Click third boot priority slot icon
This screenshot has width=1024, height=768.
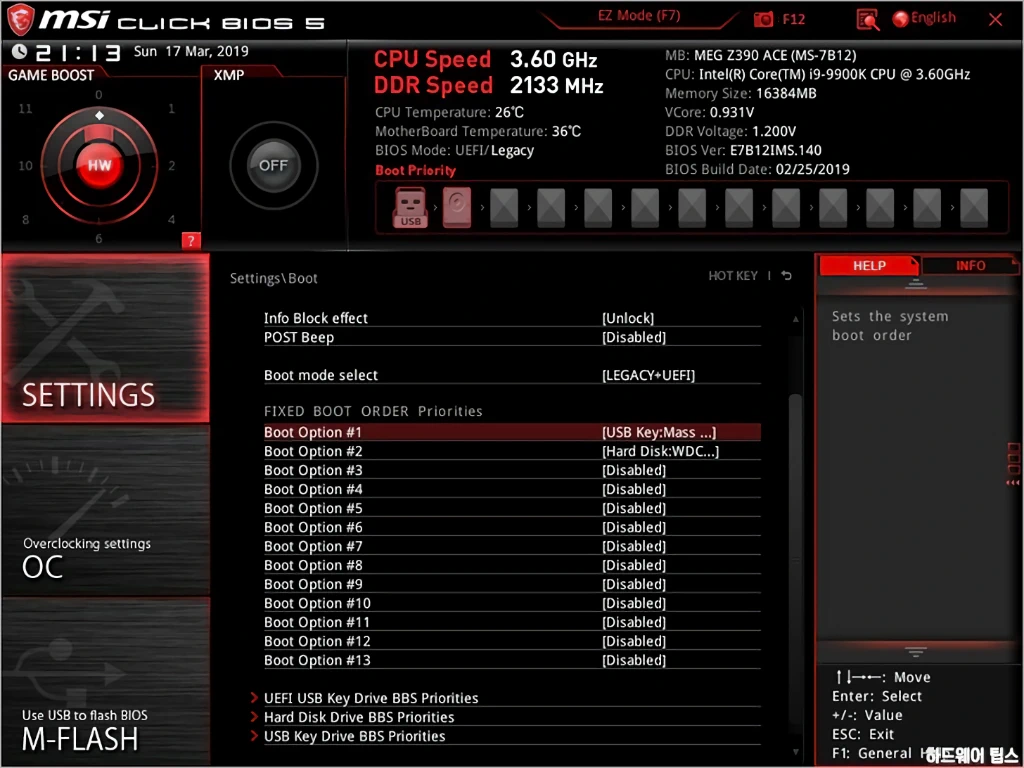[x=504, y=208]
